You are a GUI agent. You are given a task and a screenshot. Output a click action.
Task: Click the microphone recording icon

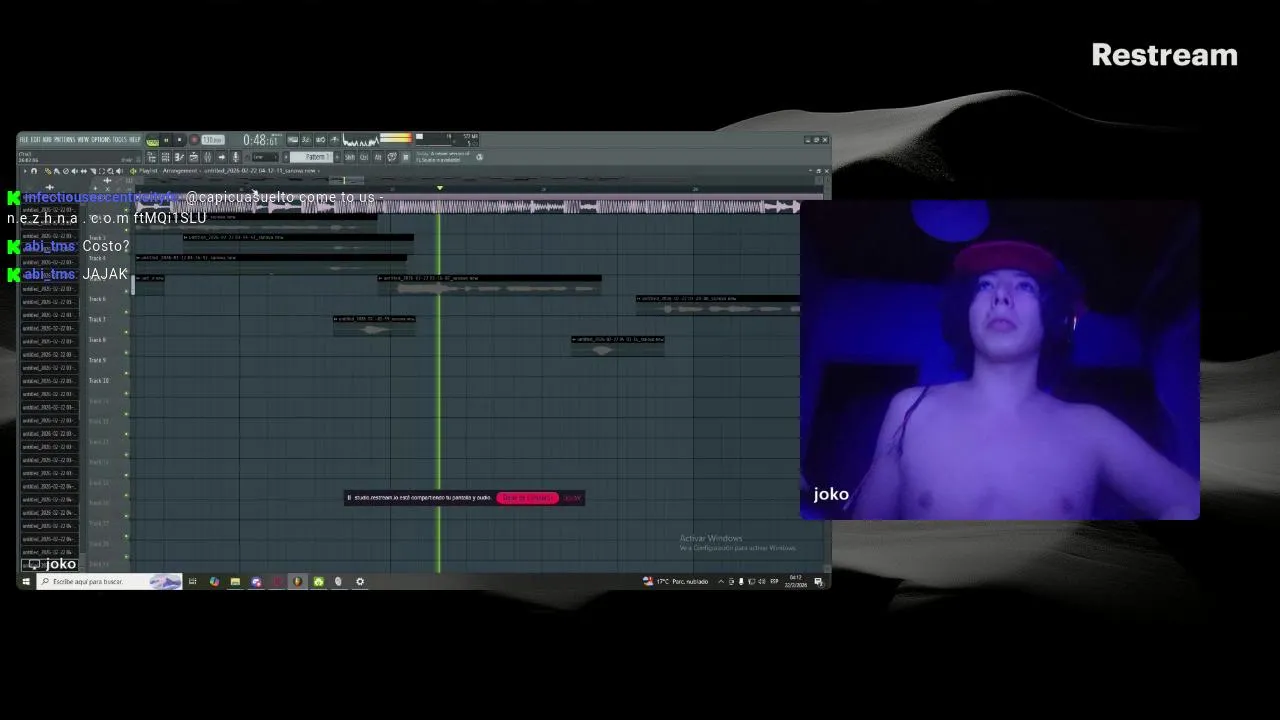click(x=236, y=157)
